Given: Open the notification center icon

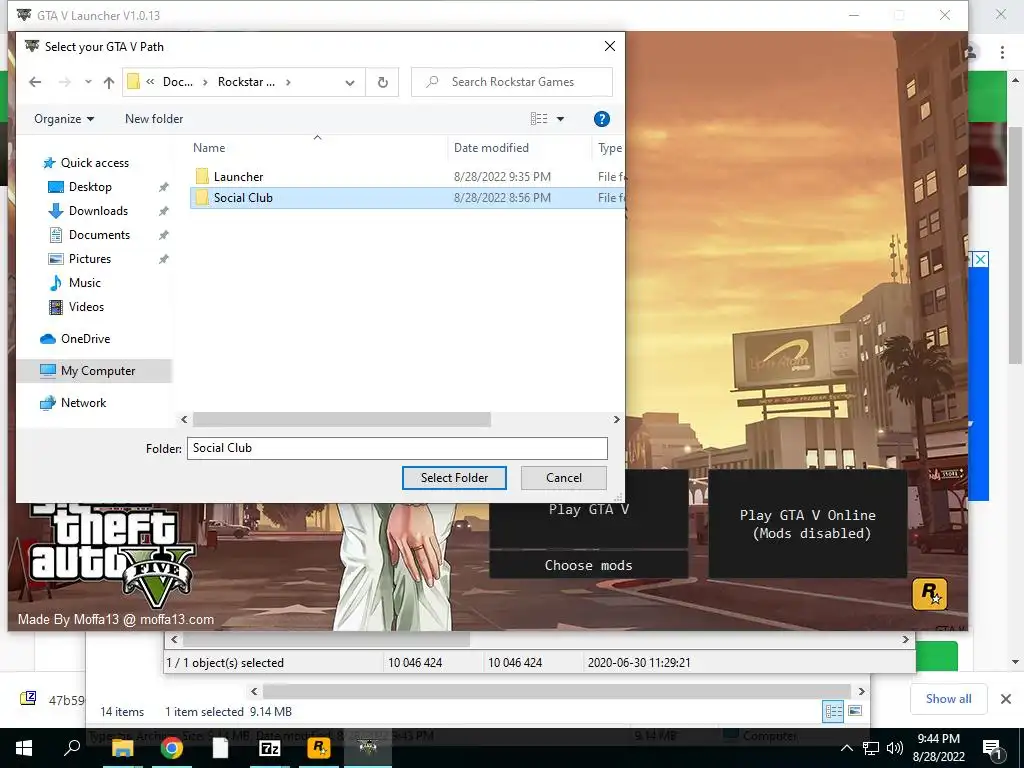Looking at the screenshot, I should click(993, 749).
